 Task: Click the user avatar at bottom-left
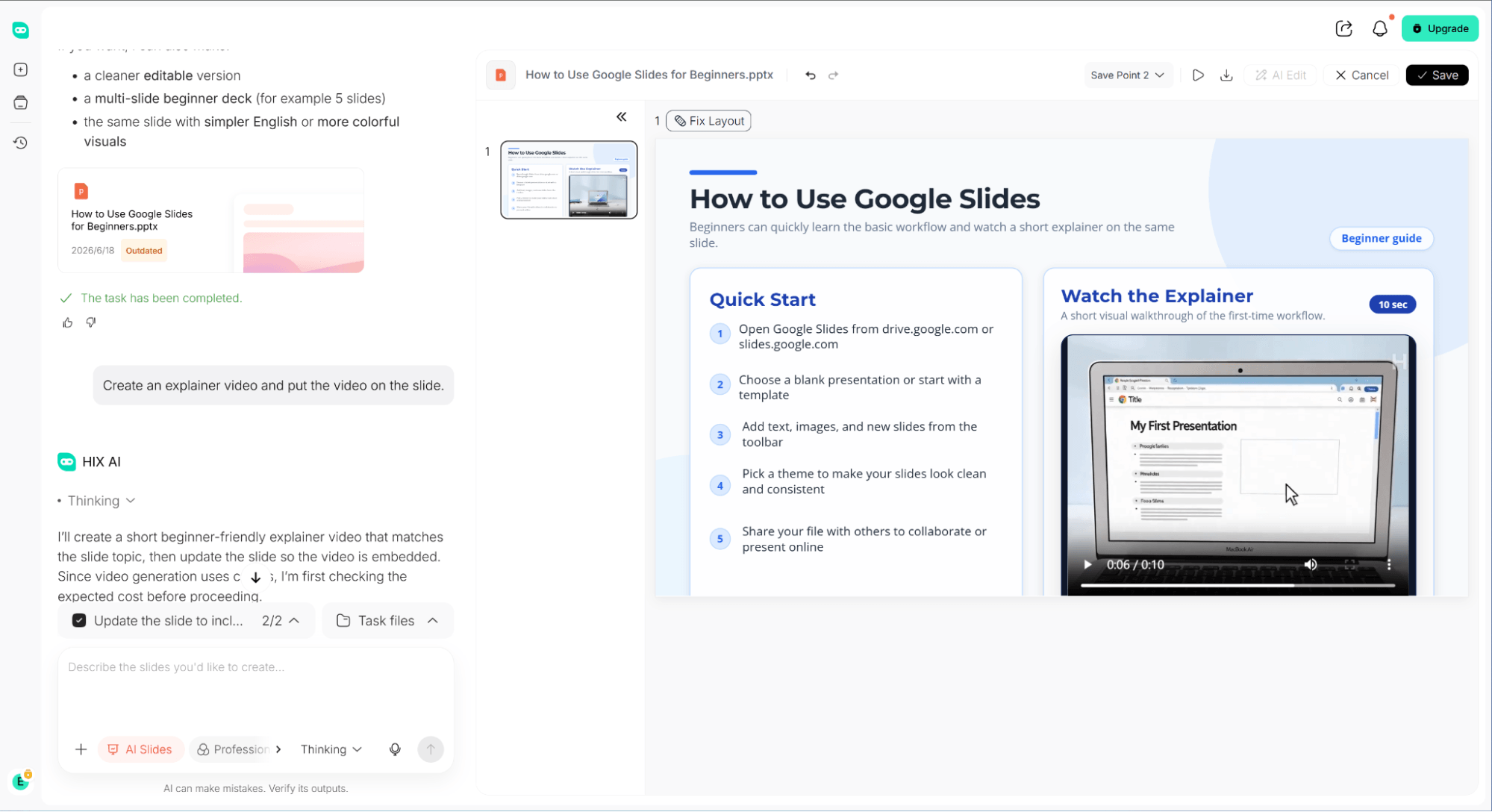point(21,781)
